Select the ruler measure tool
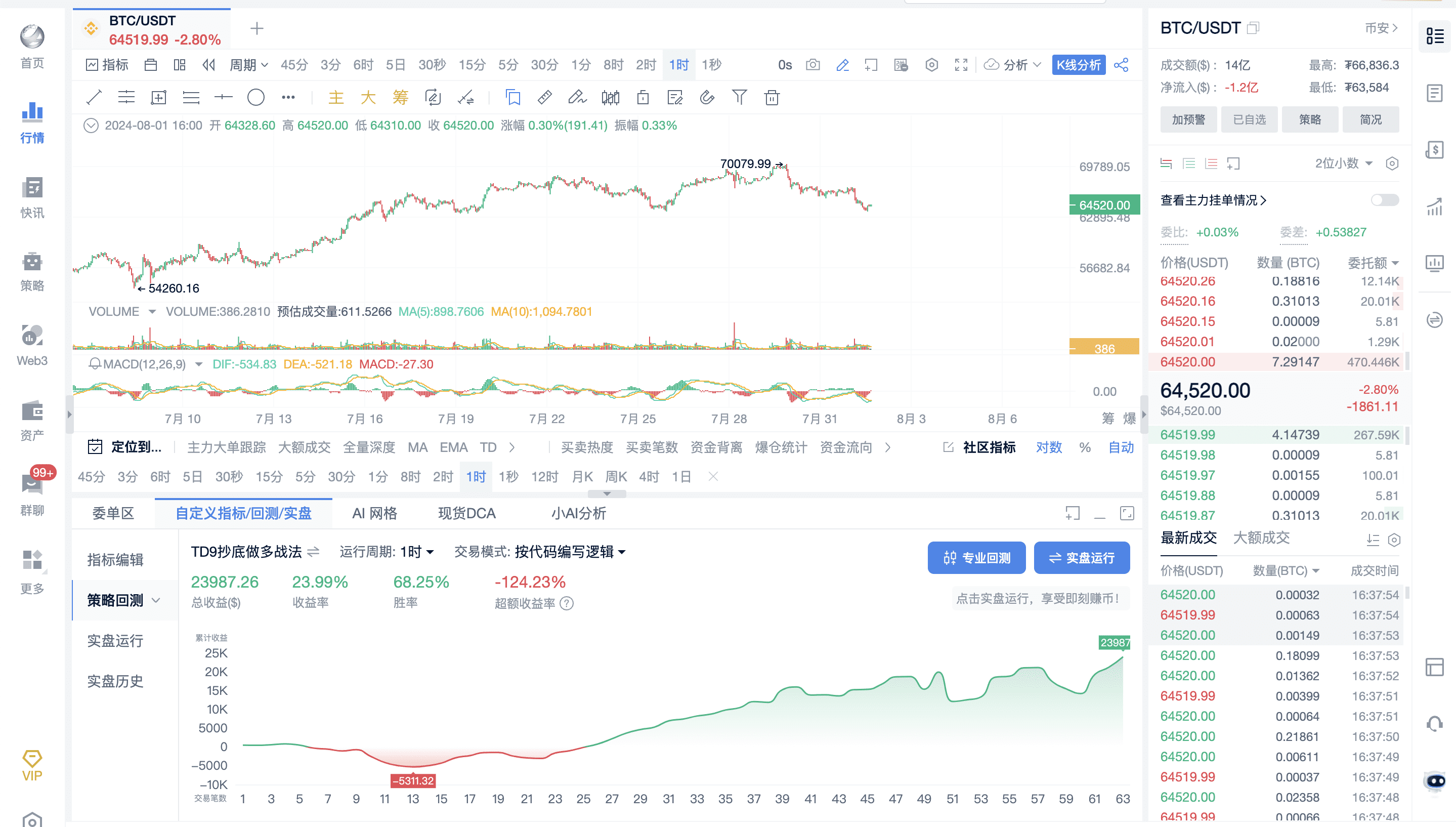This screenshot has height=827, width=1456. tap(545, 98)
